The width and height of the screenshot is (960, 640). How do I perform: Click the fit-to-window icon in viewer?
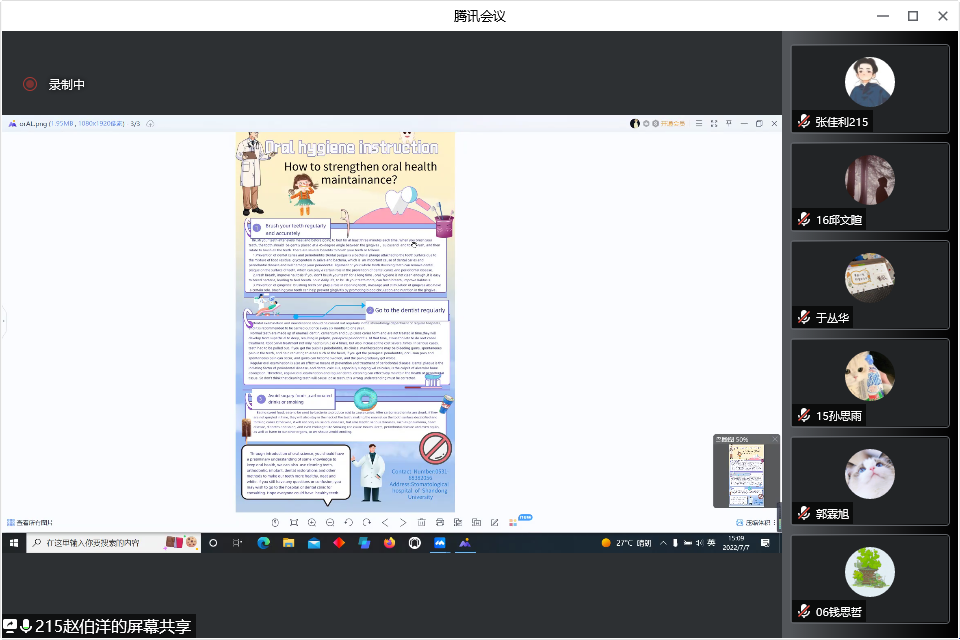click(294, 522)
